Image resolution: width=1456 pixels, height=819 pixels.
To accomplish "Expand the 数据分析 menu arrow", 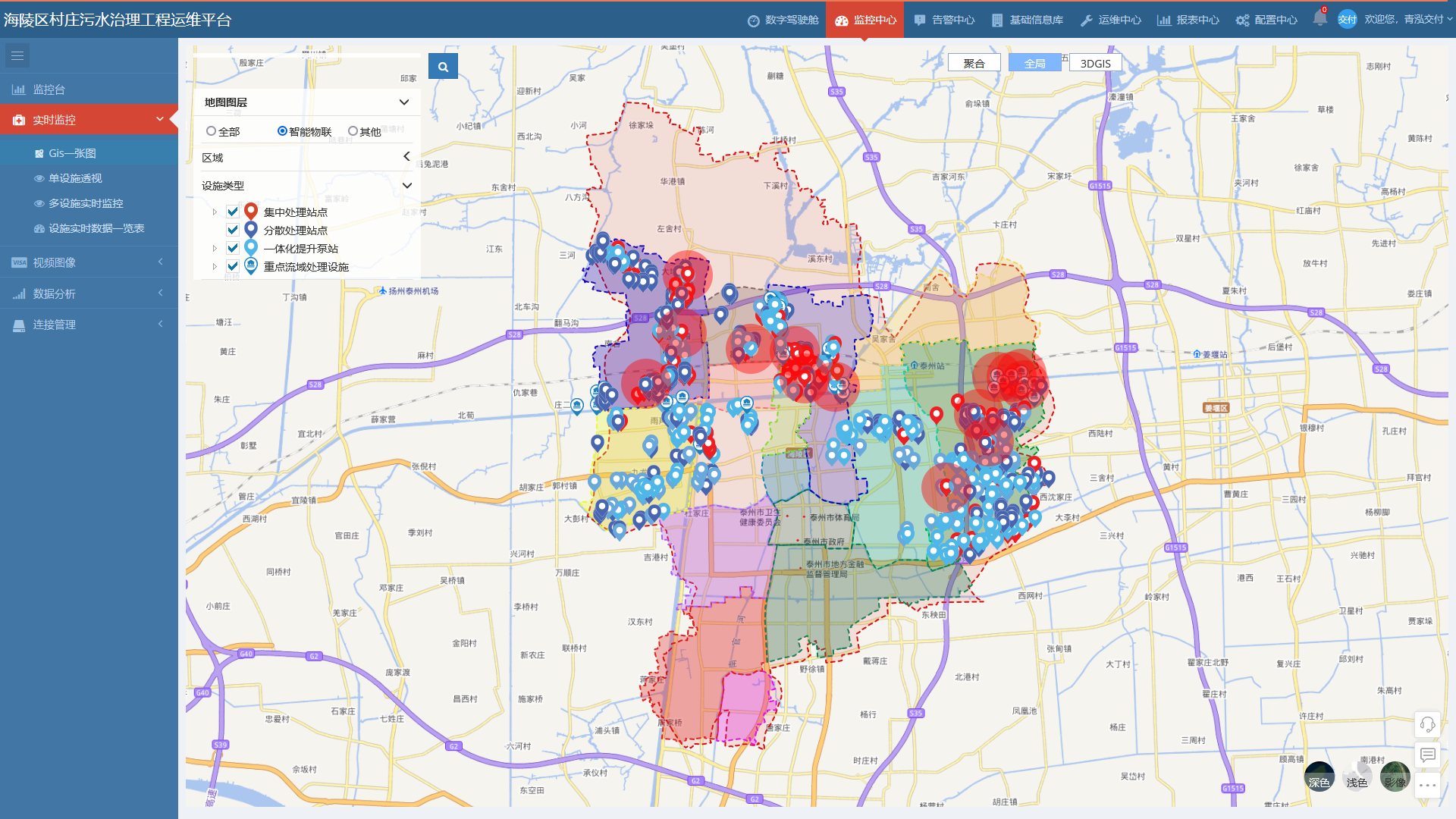I will pyautogui.click(x=160, y=293).
